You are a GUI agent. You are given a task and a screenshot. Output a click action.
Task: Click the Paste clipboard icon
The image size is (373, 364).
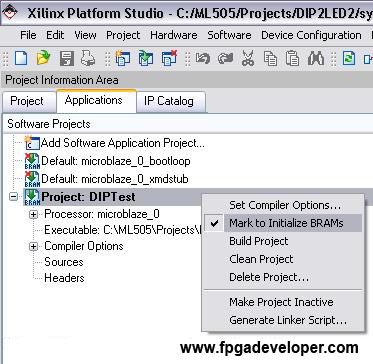point(292,59)
